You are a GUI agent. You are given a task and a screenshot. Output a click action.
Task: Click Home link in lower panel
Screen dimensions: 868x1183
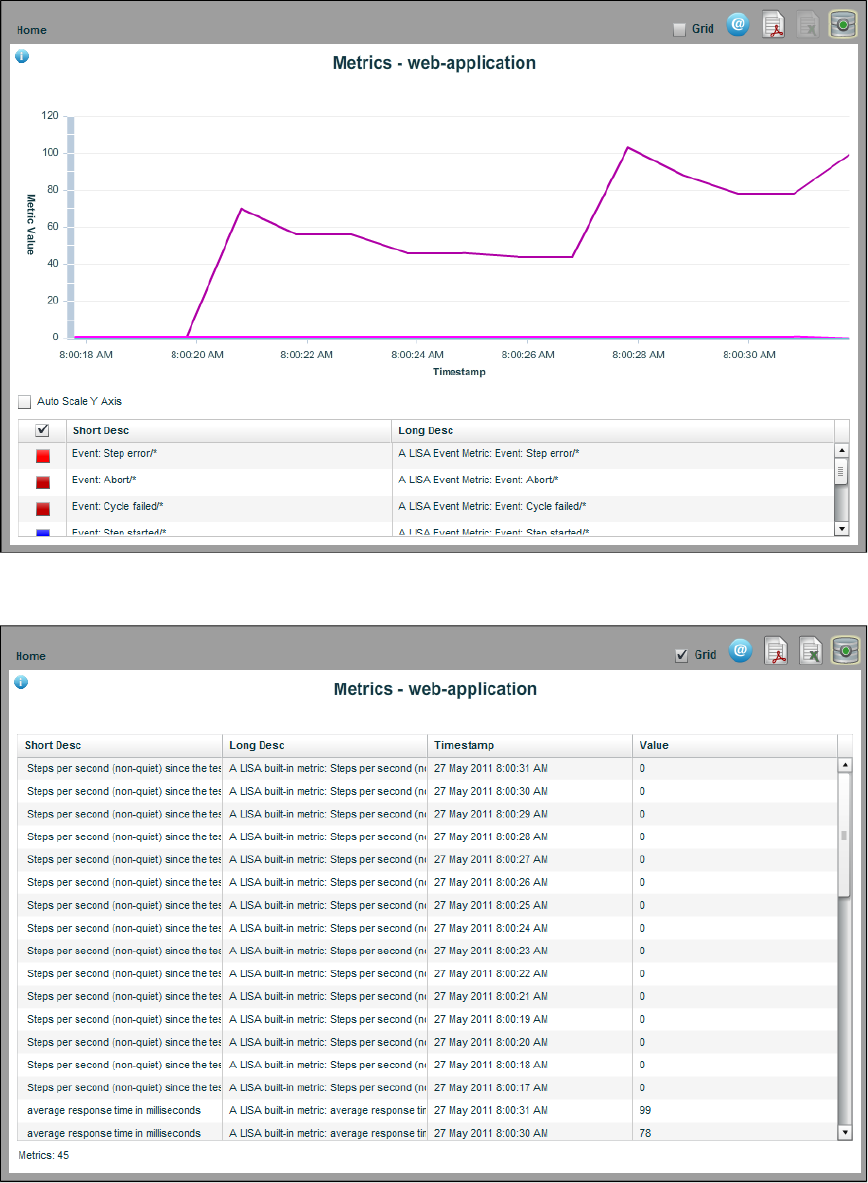pyautogui.click(x=31, y=656)
